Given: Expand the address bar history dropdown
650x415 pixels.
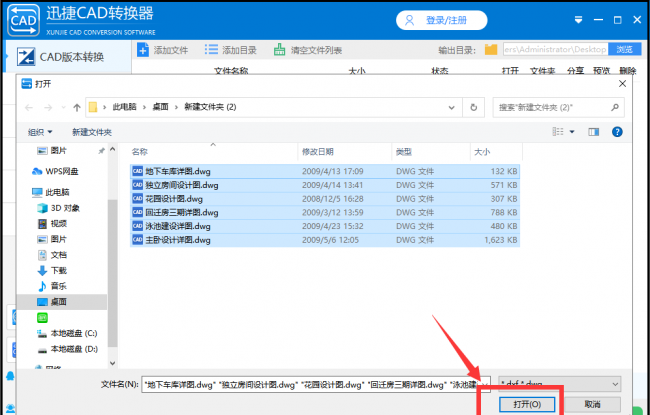Looking at the screenshot, I should [451, 107].
